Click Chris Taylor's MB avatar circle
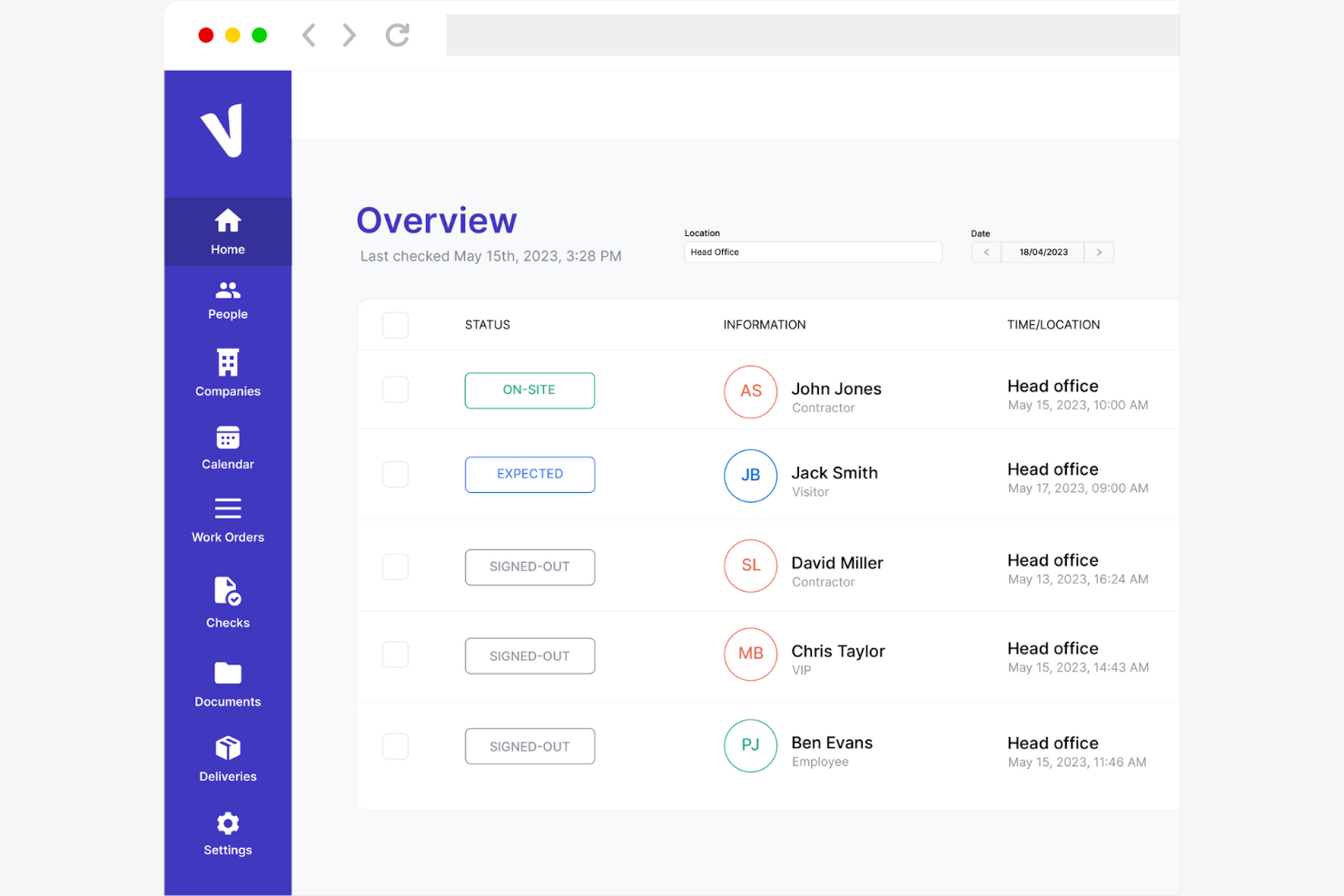This screenshot has height=896, width=1344. [x=750, y=654]
